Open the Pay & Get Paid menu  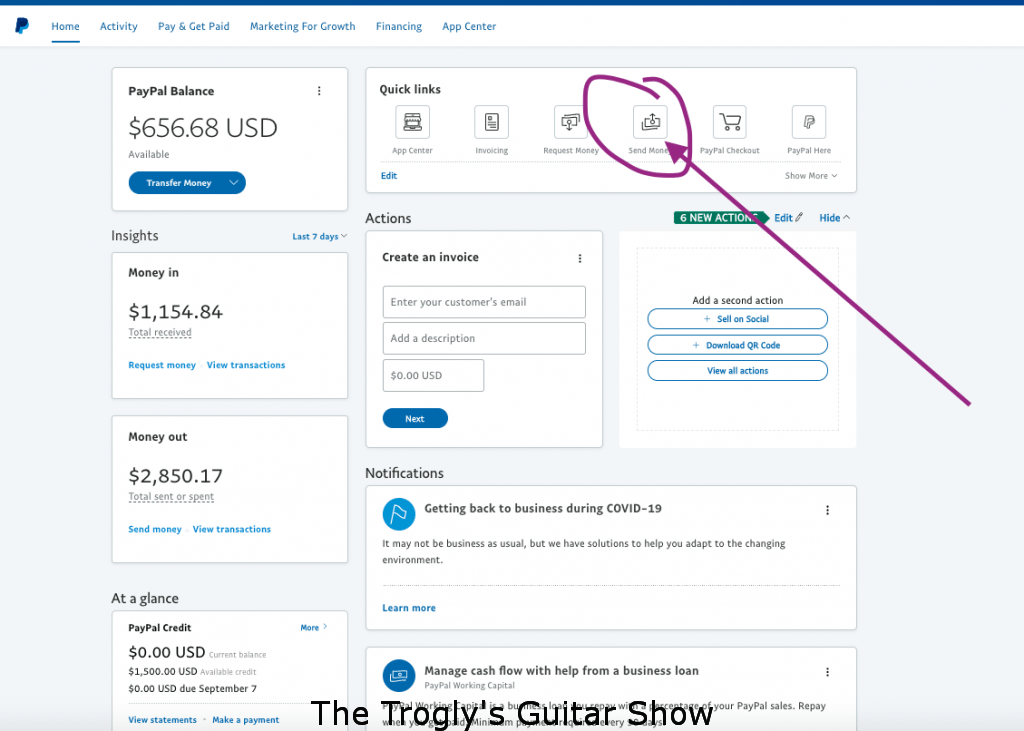click(x=193, y=26)
